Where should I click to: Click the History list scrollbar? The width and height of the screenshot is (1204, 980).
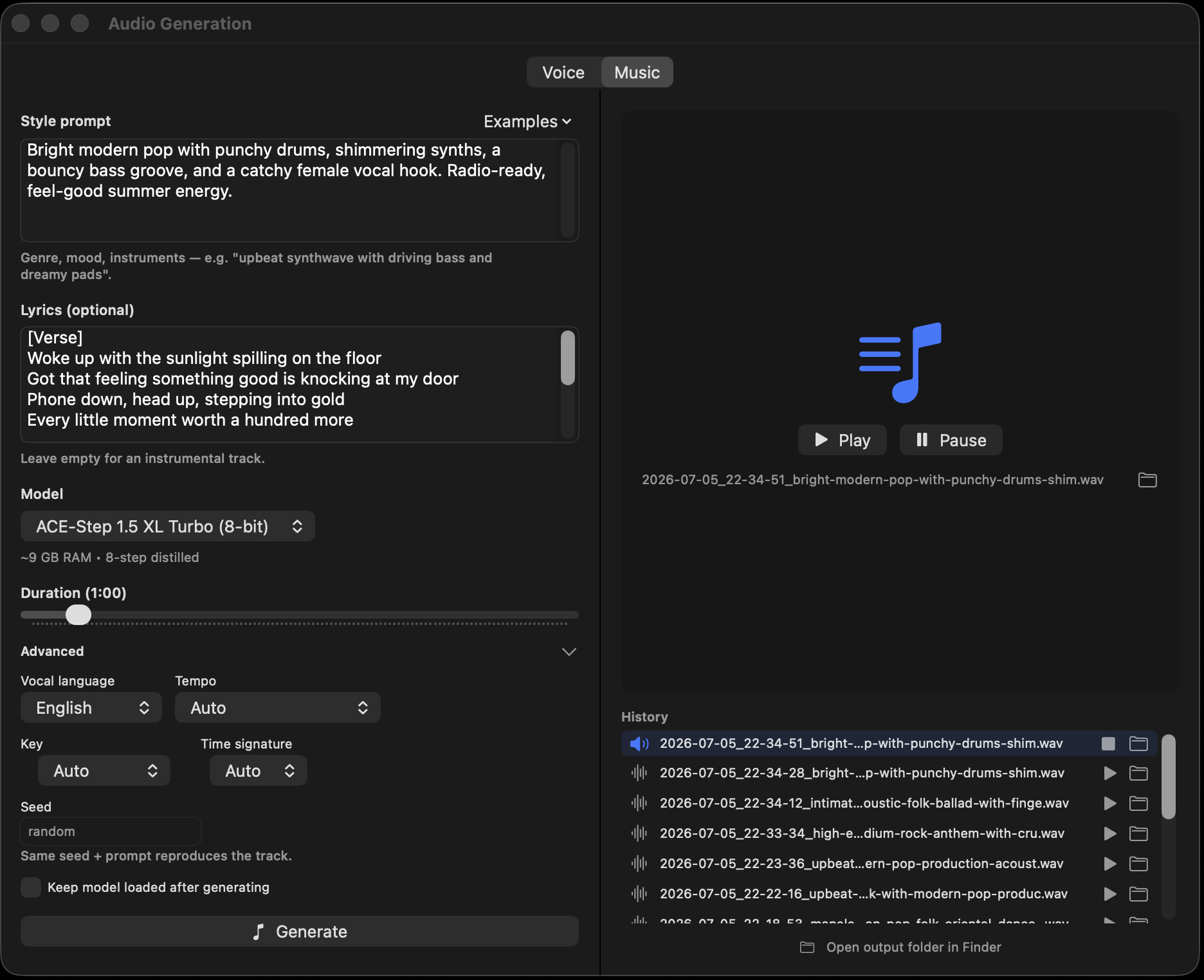point(1169,777)
